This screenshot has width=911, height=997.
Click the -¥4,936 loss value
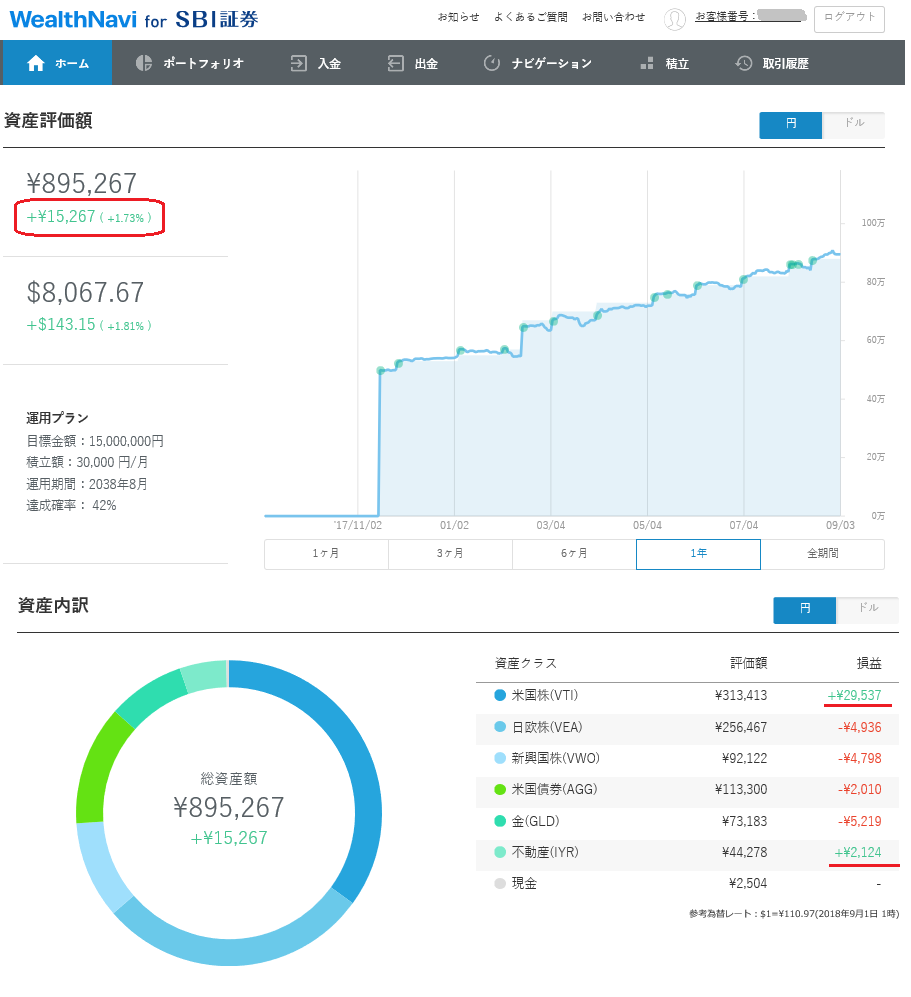point(860,727)
